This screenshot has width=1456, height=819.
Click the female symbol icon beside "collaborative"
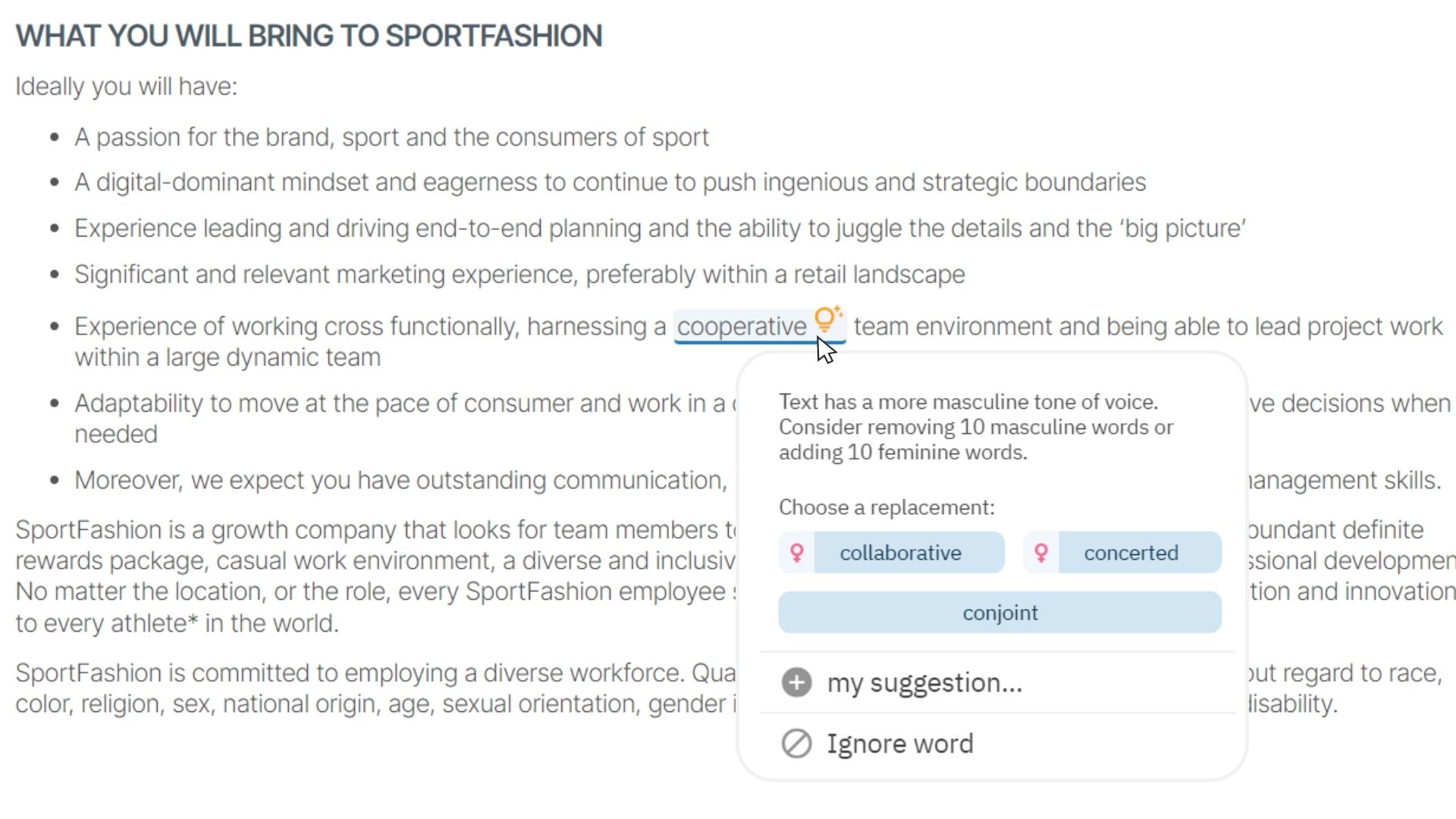[x=796, y=553]
